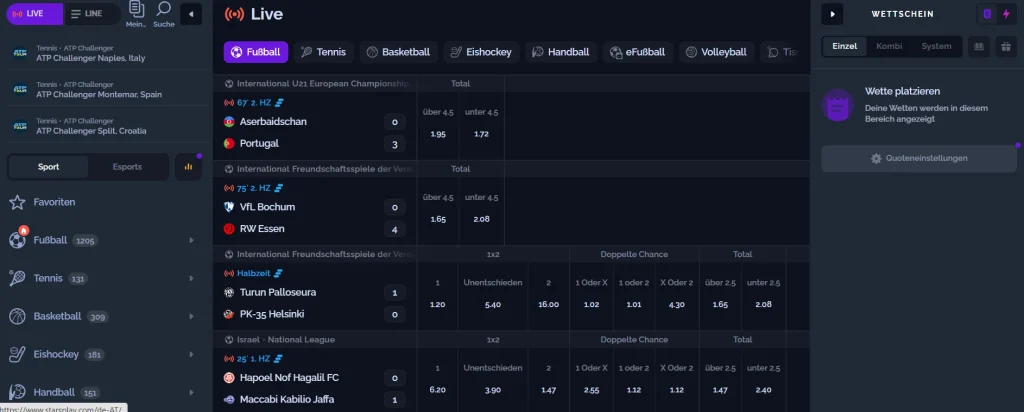
Task: Expand the Wettschein panel play arrow
Action: click(x=832, y=14)
